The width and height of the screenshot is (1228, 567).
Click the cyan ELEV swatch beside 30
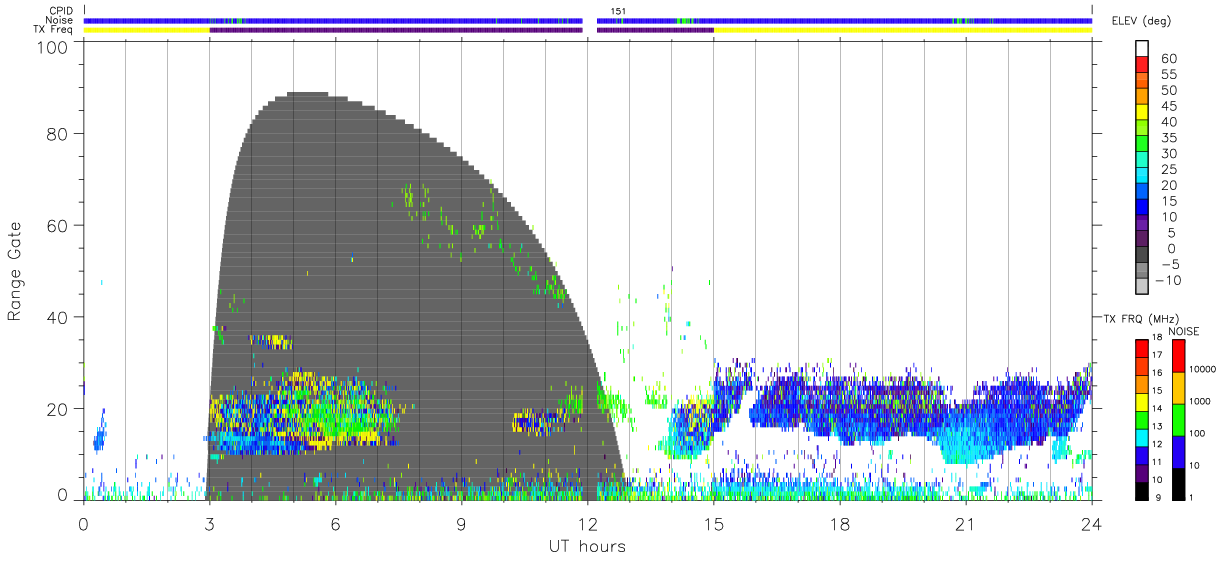tap(1141, 159)
